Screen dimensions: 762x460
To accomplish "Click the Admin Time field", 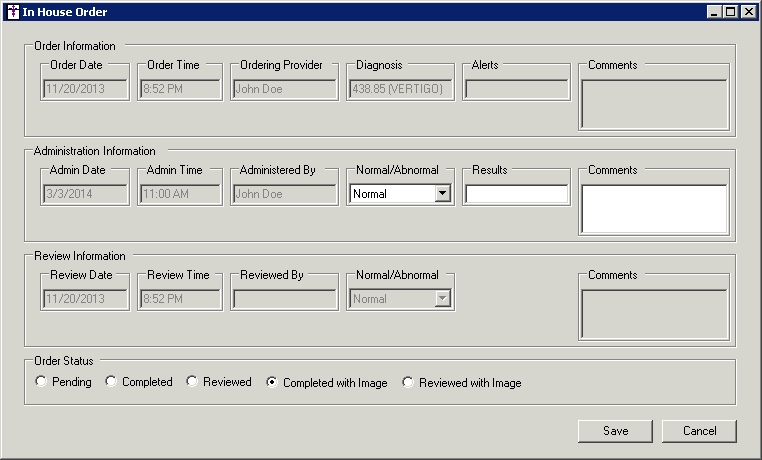I will click(180, 194).
